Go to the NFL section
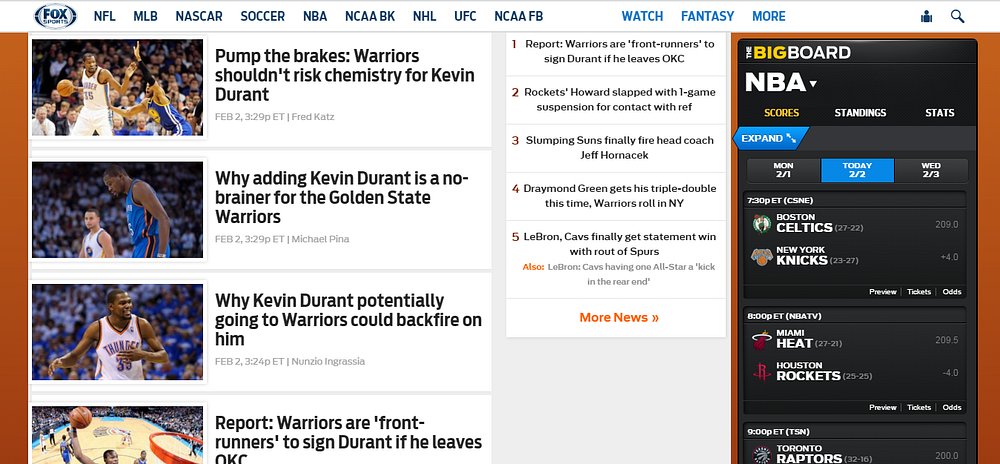1000x464 pixels. 105,17
